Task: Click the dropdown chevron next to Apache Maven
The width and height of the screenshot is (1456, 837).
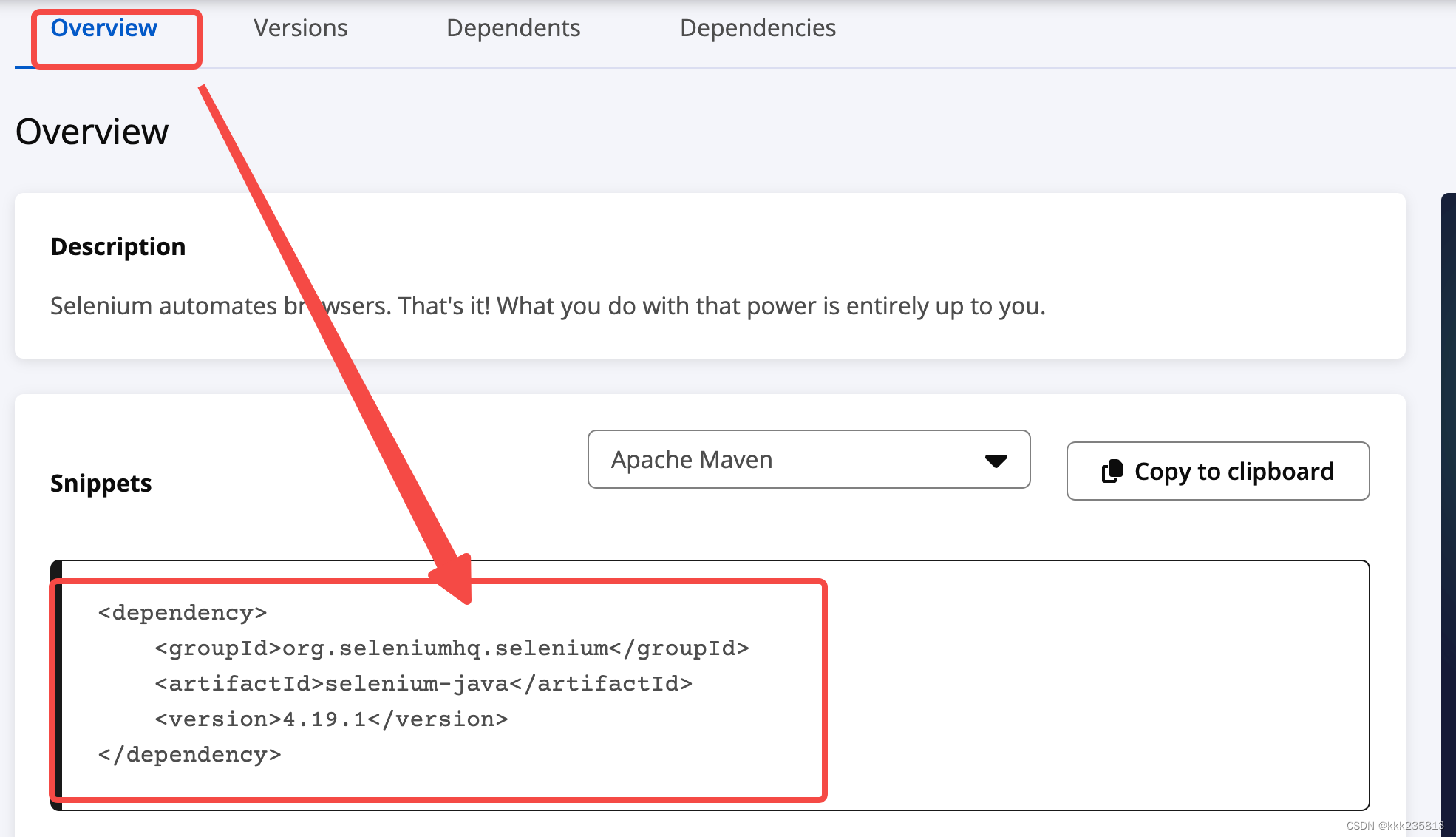Action: pyautogui.click(x=995, y=460)
